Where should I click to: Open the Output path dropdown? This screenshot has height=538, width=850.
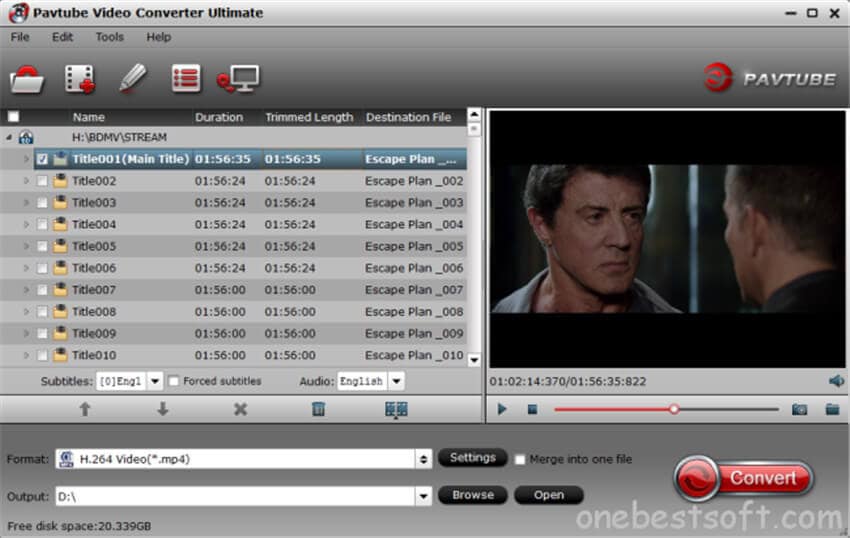423,496
